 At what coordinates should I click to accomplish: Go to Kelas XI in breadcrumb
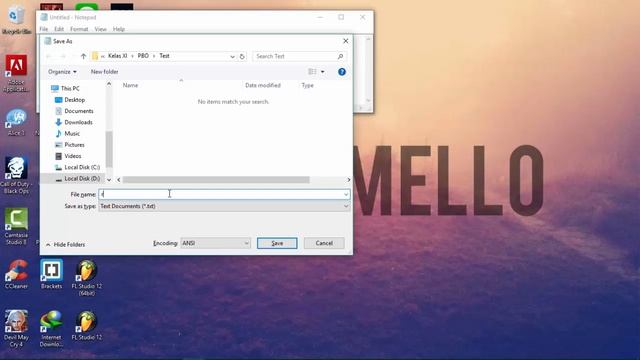point(118,56)
